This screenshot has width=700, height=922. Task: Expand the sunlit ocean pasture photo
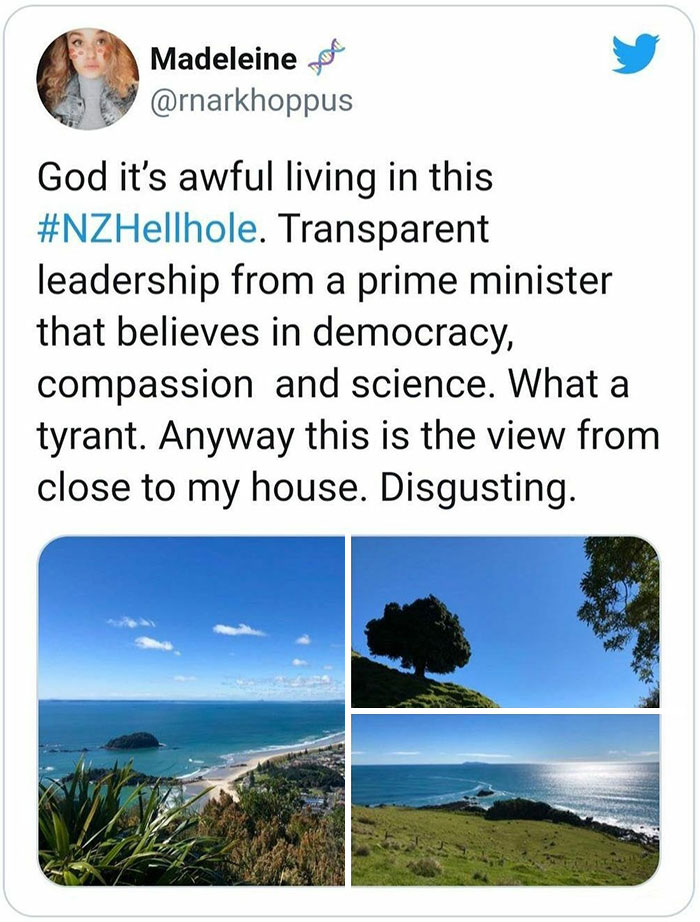pos(505,799)
